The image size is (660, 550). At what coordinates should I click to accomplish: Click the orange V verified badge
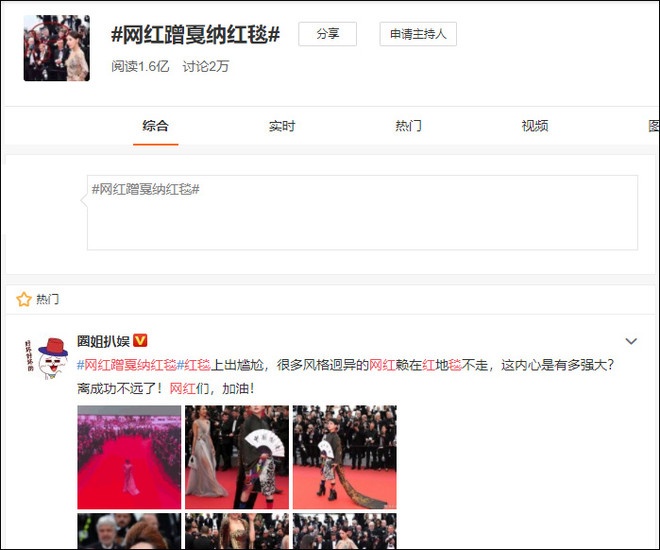tap(140, 340)
